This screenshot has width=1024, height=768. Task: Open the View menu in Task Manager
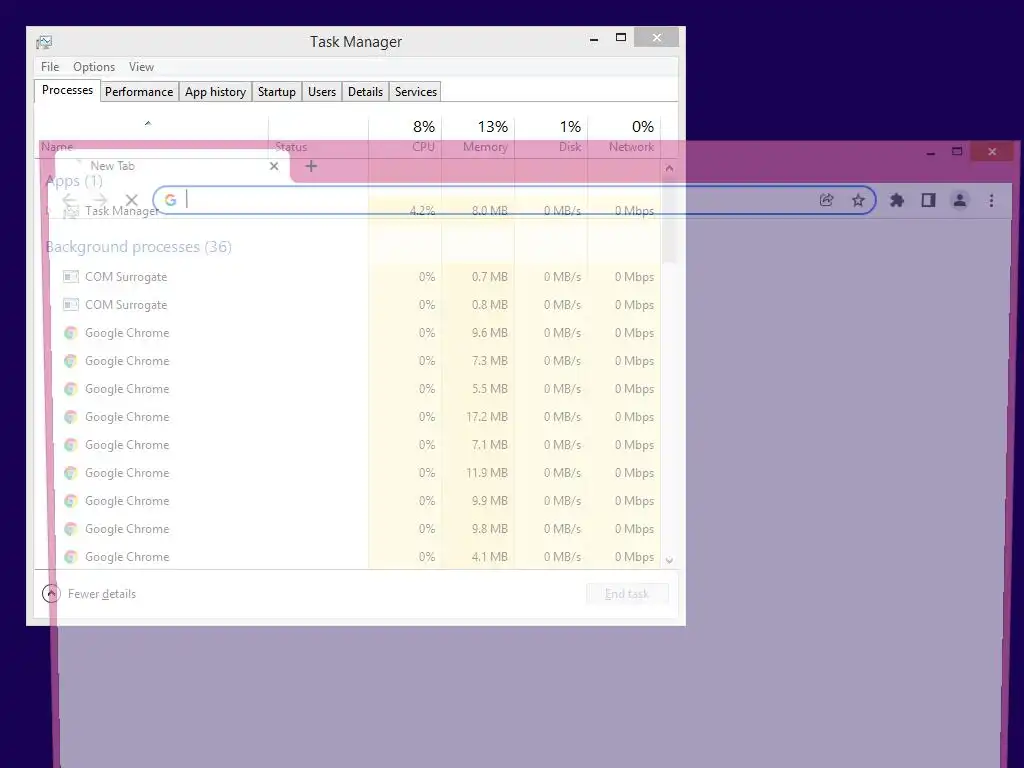point(141,67)
